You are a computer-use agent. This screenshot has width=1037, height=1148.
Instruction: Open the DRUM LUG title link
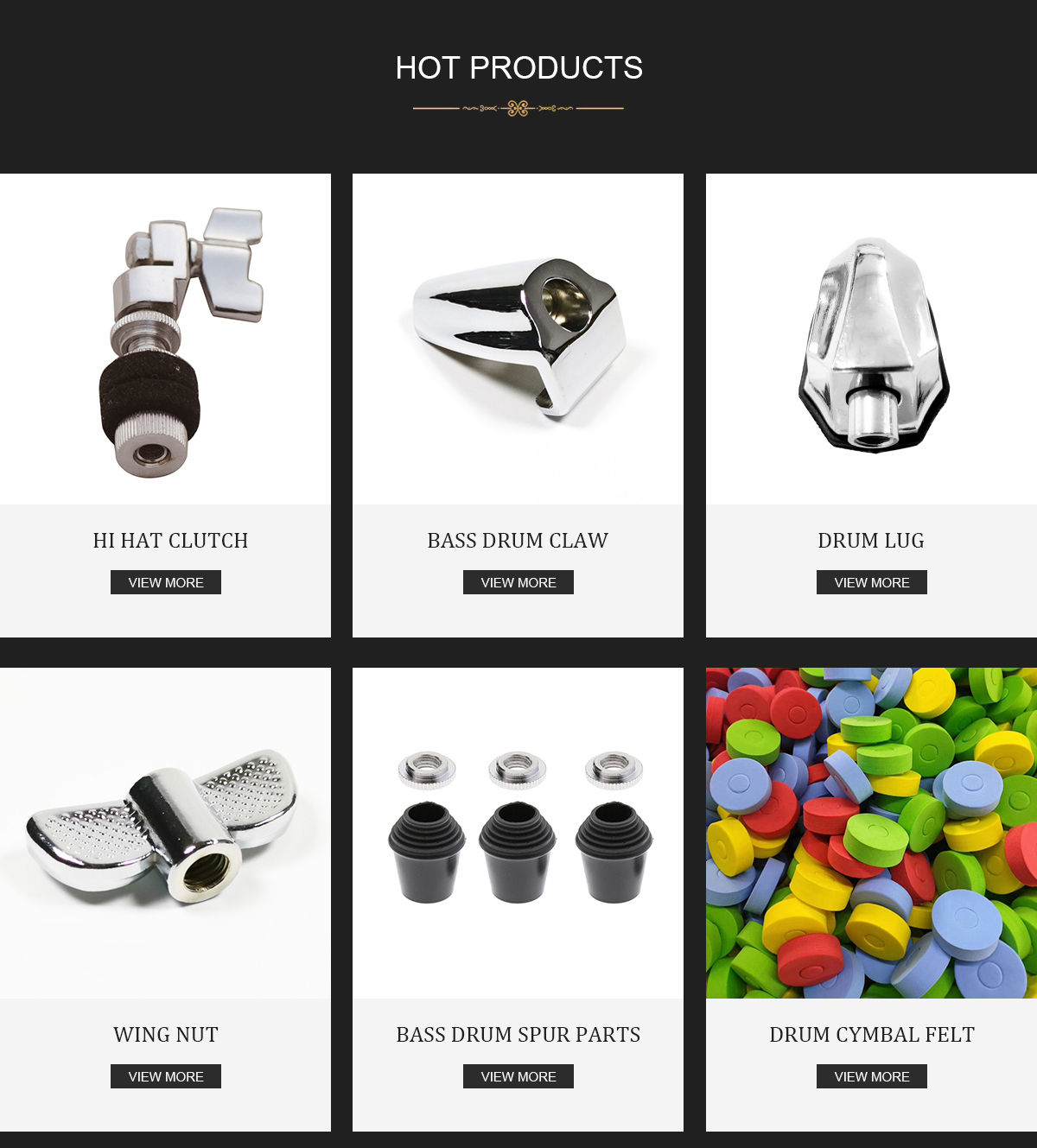871,541
